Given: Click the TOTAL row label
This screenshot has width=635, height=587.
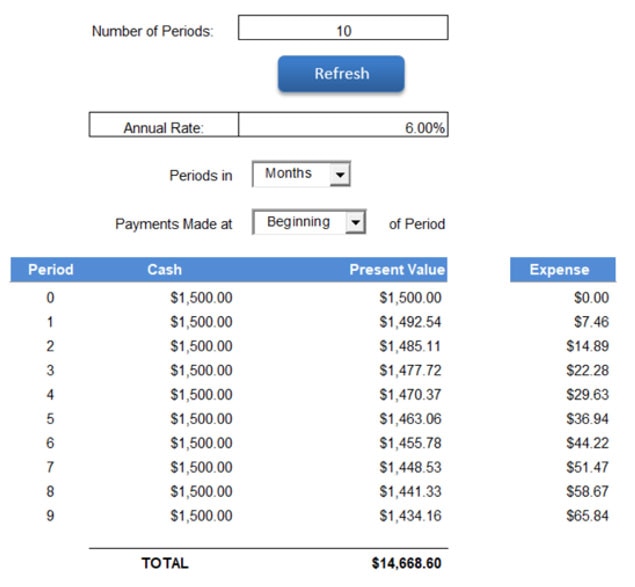Looking at the screenshot, I should [x=164, y=563].
